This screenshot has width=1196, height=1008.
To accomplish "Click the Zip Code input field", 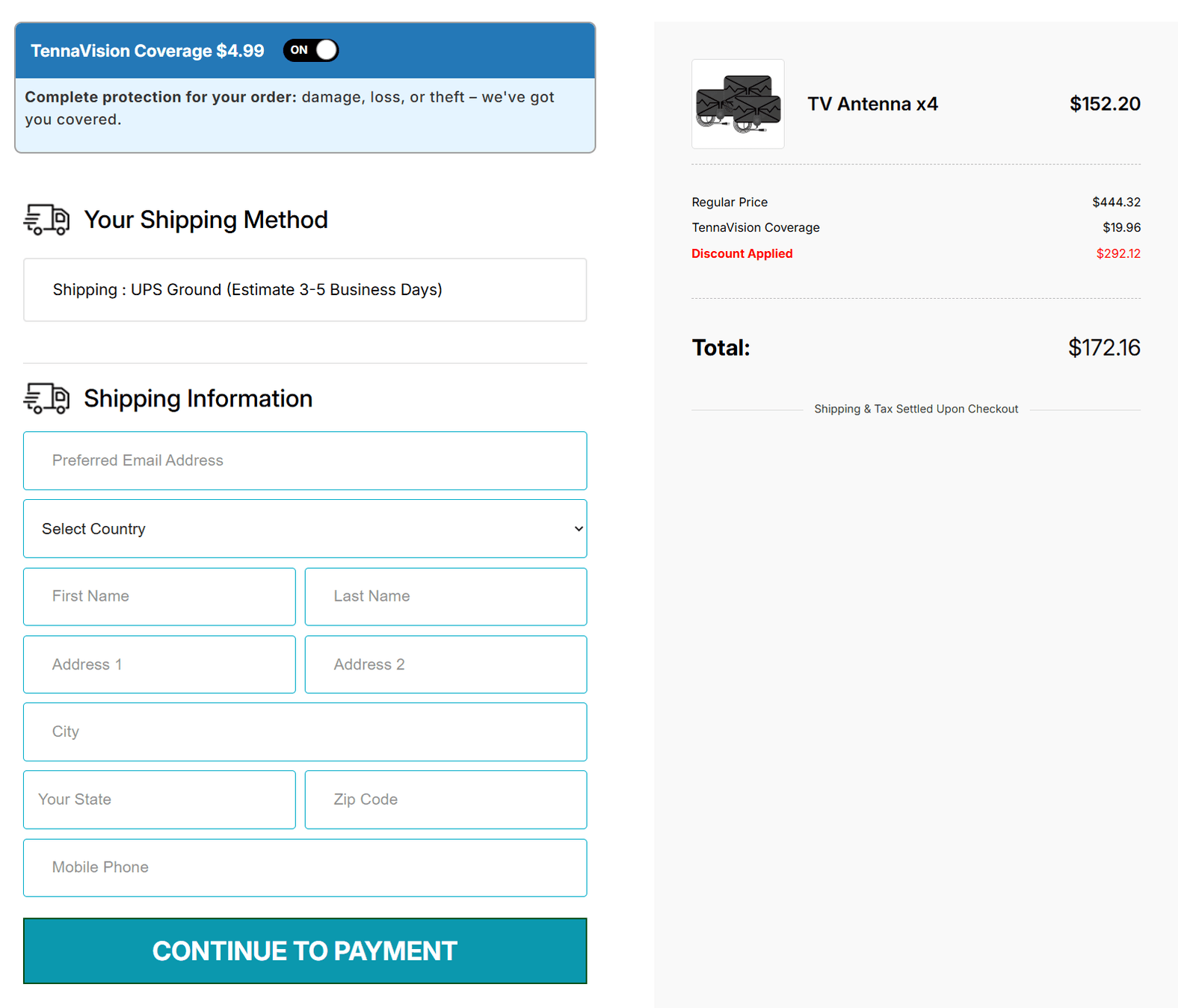I will (x=446, y=800).
